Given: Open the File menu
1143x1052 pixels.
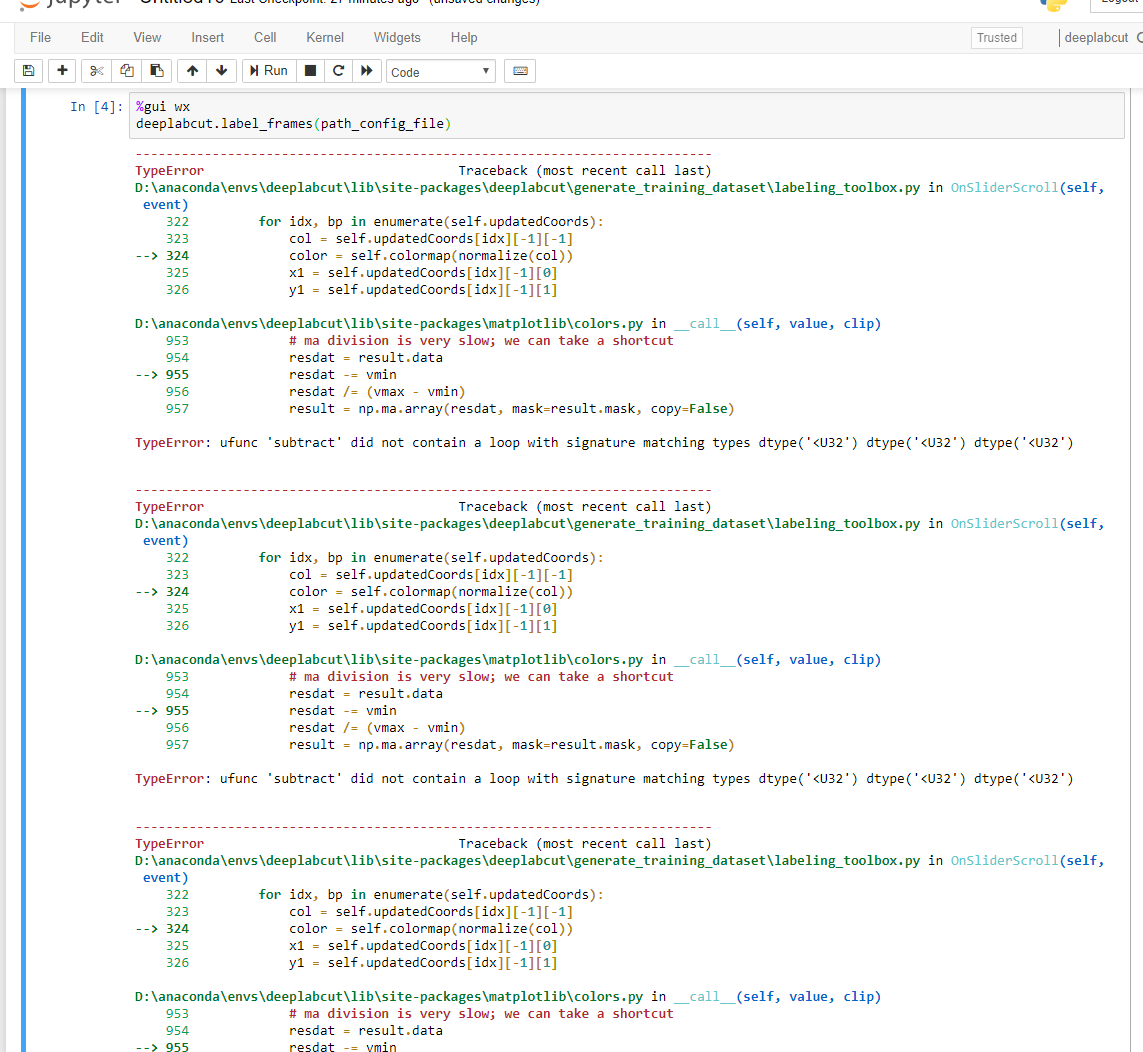Looking at the screenshot, I should [40, 37].
